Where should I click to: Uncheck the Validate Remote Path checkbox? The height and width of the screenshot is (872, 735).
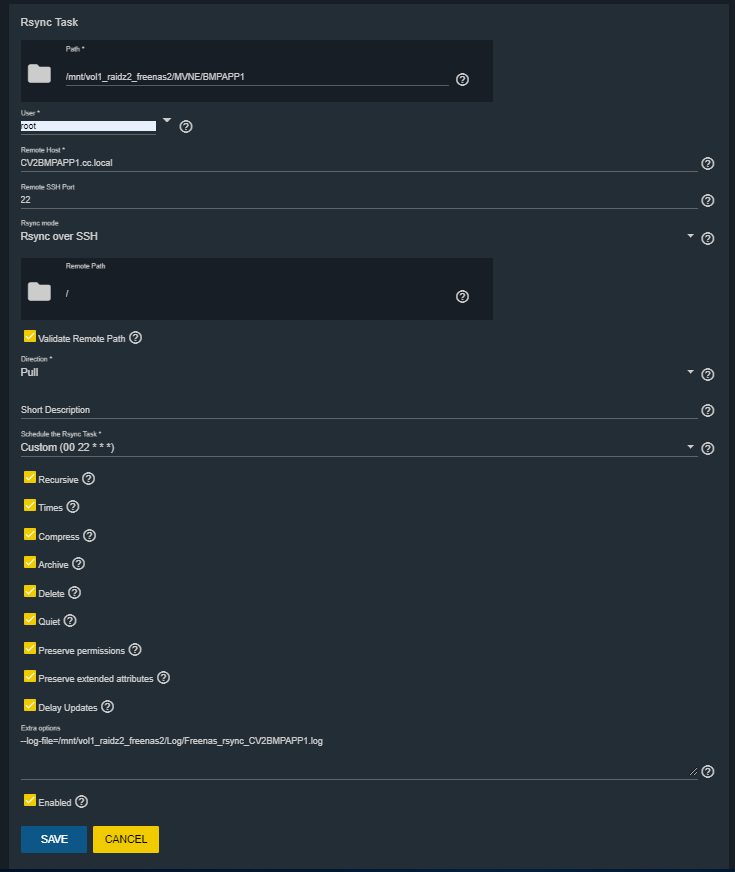tap(29, 337)
